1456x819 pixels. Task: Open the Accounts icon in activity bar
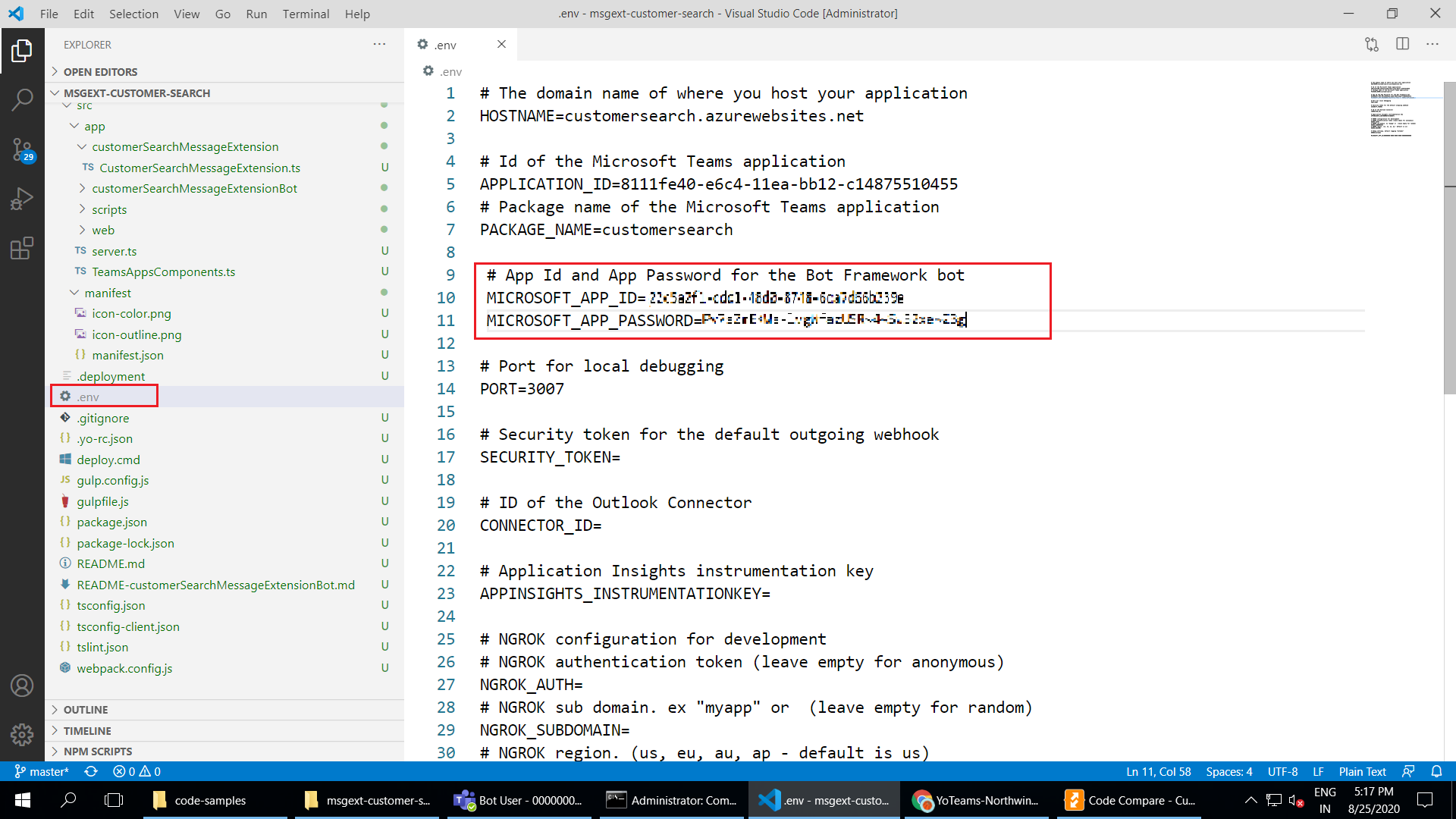pos(22,686)
